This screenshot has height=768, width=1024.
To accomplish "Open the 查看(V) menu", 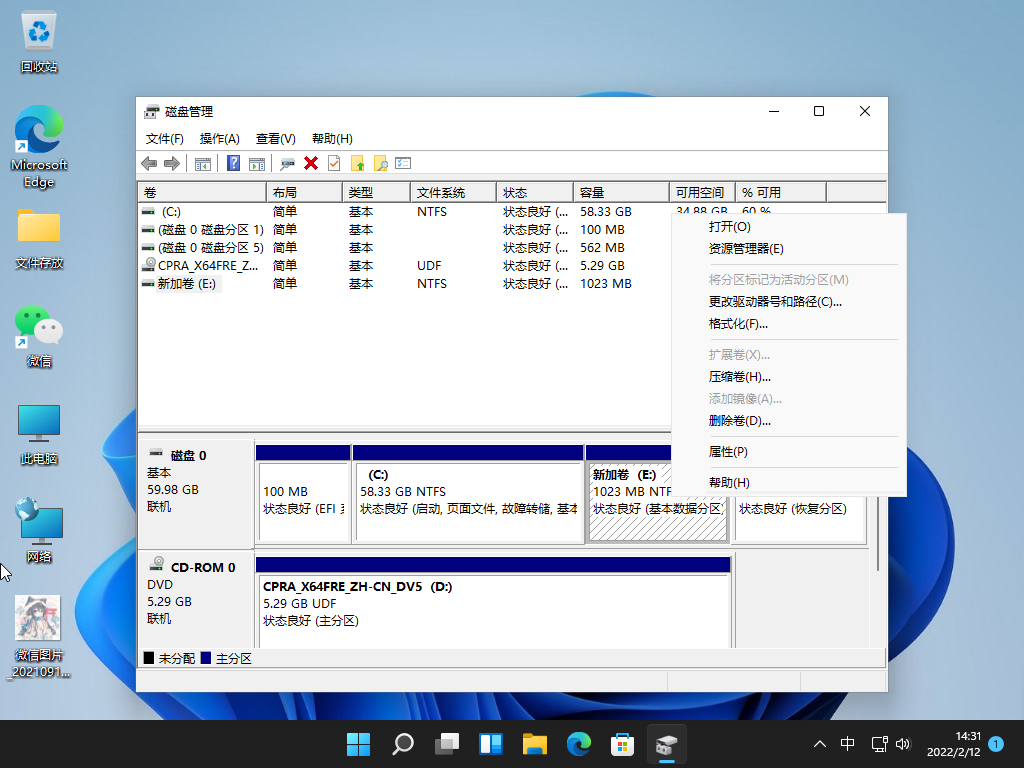I will click(x=275, y=139).
